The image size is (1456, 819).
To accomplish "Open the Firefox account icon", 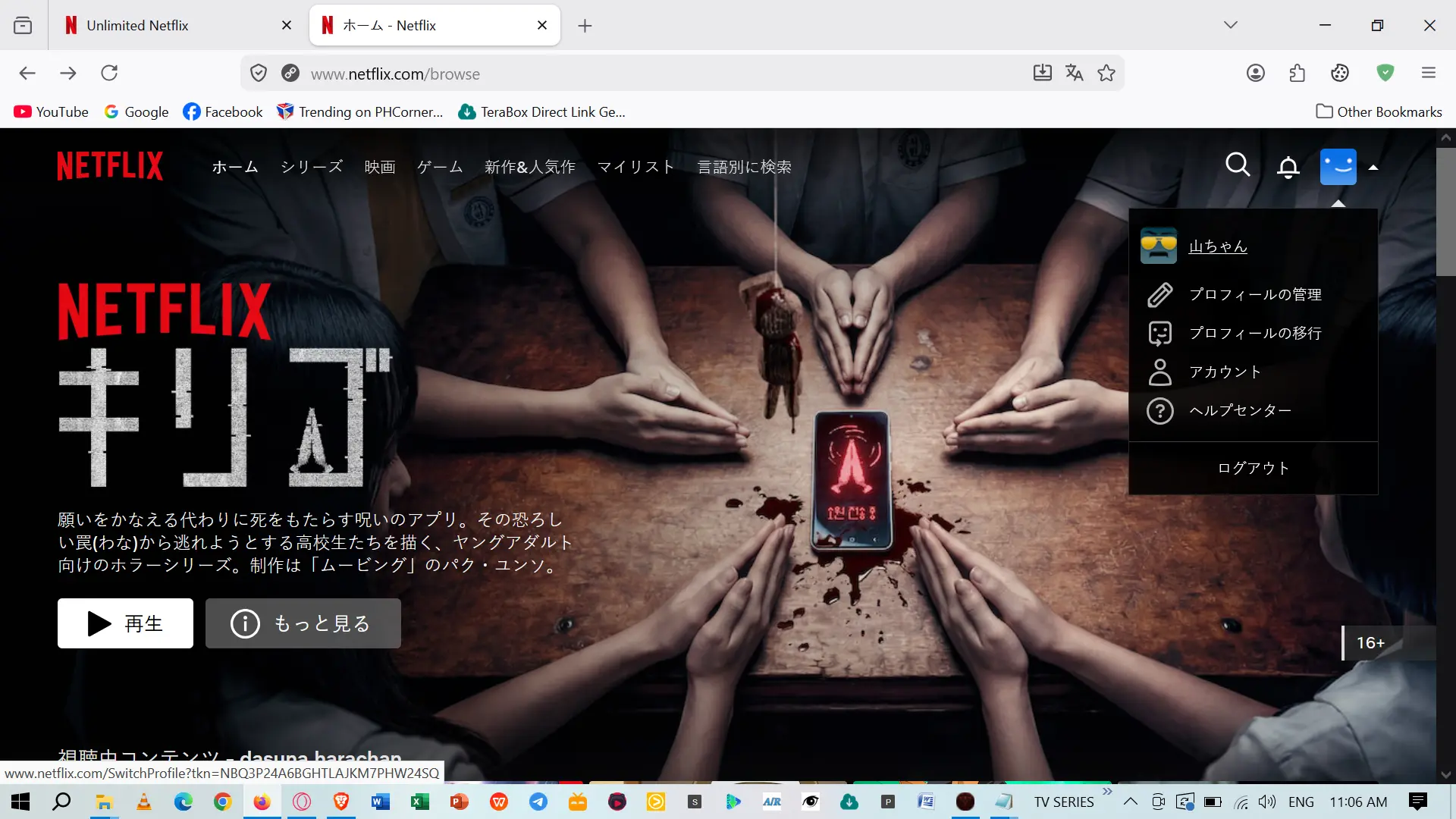I will click(x=1256, y=73).
